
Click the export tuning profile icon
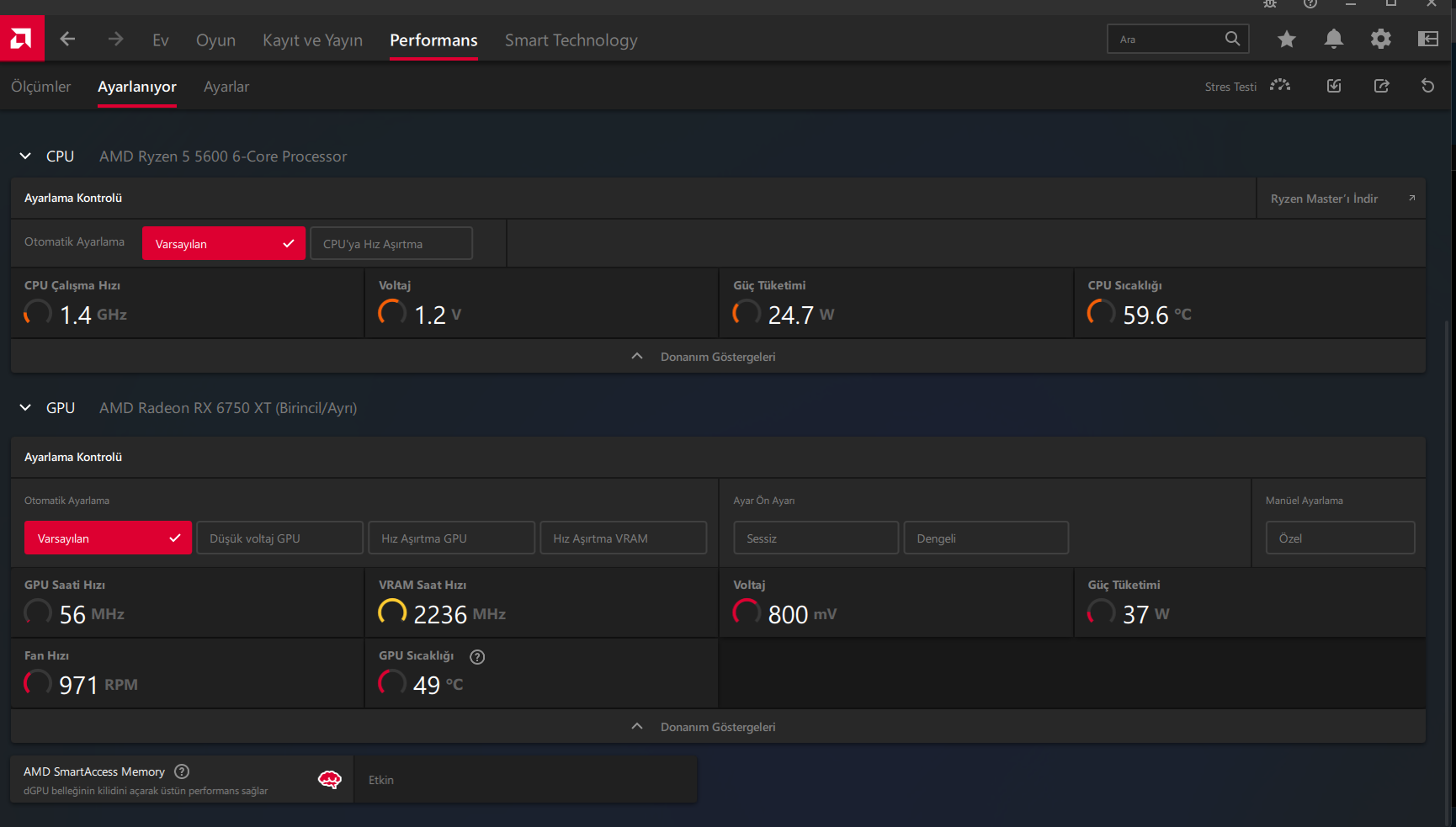coord(1381,86)
